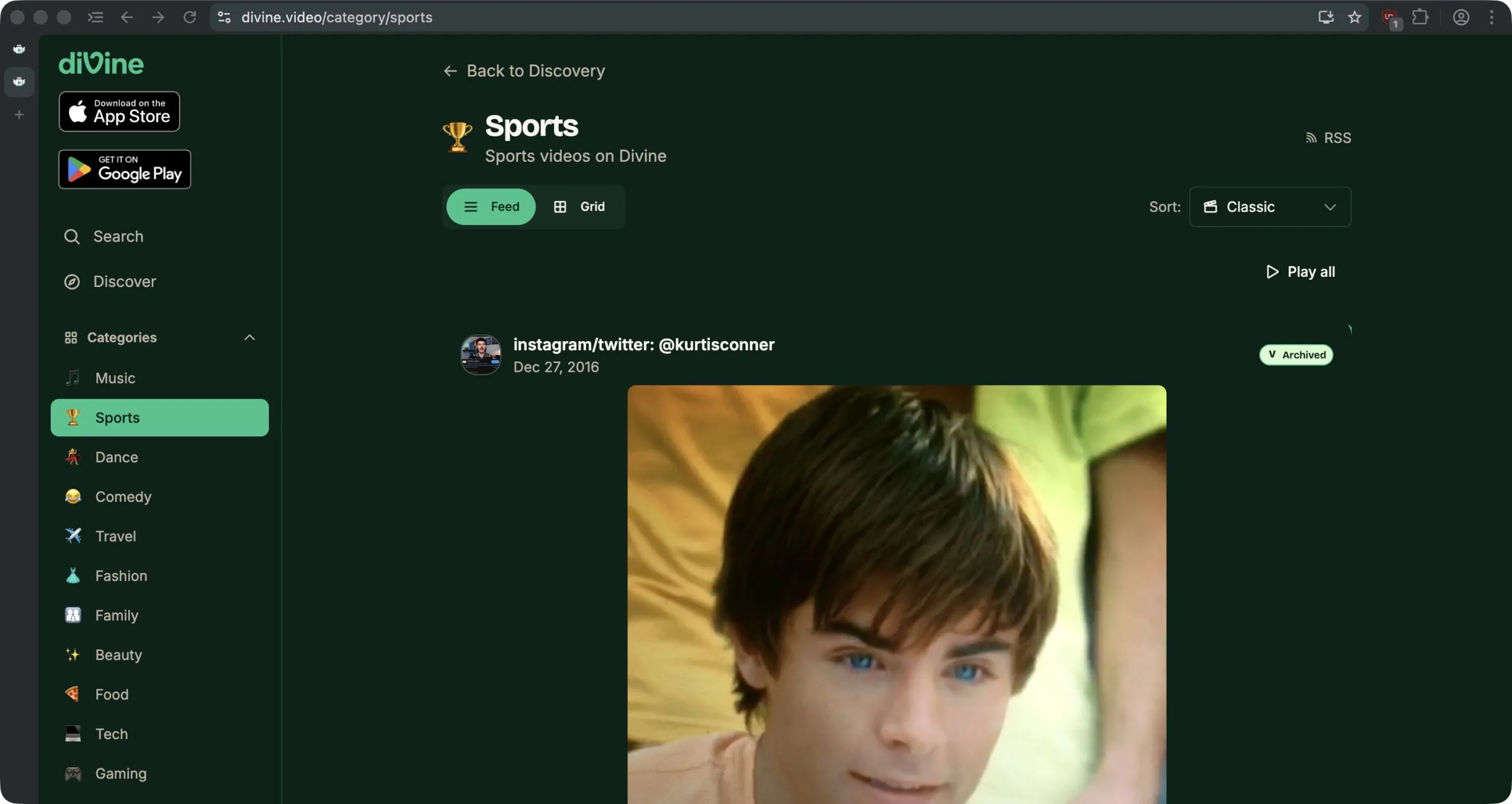Bookmark page with star icon

pyautogui.click(x=1354, y=17)
